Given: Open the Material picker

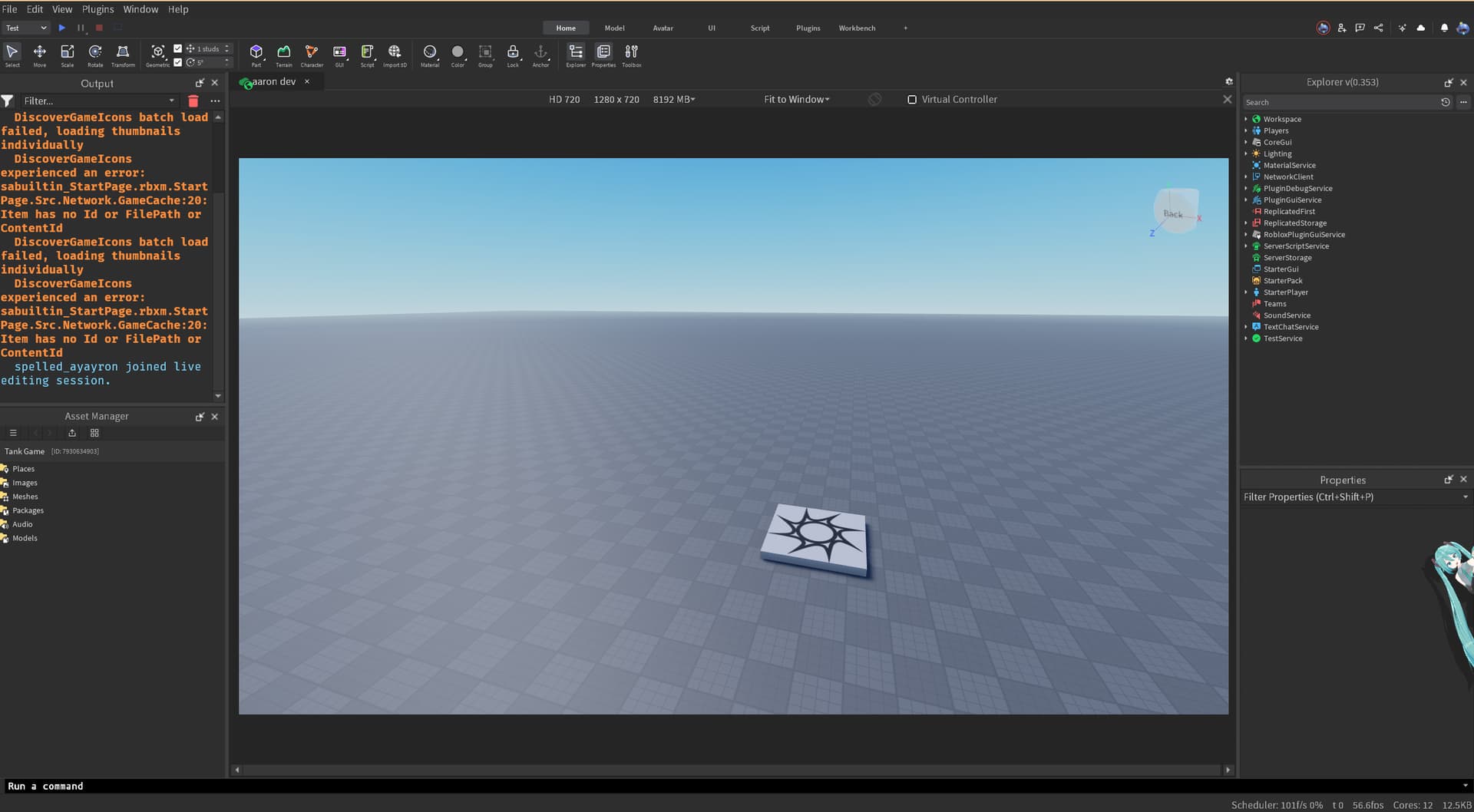Looking at the screenshot, I should pos(430,54).
